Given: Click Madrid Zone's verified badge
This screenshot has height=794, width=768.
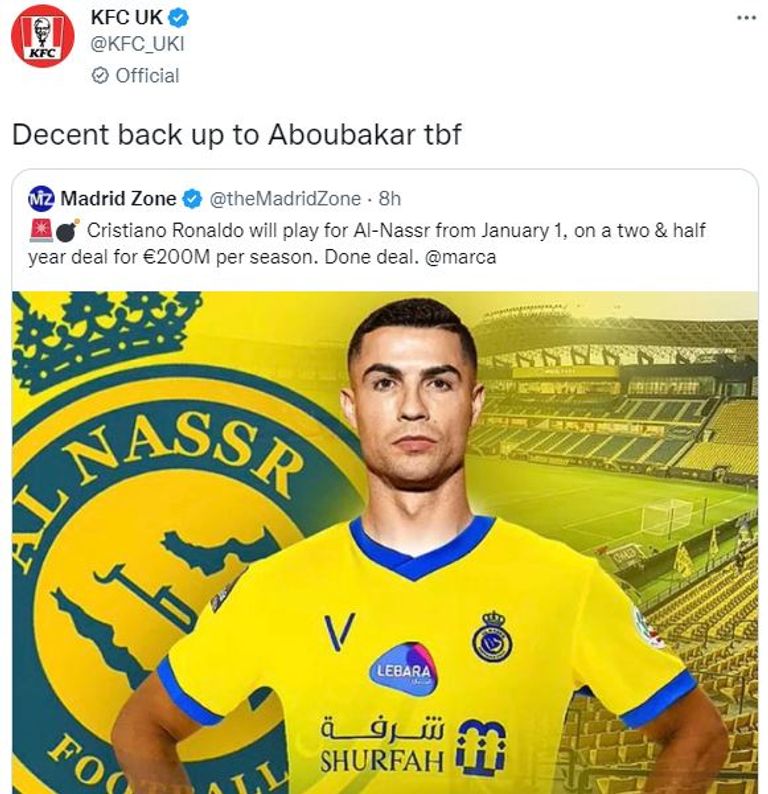Looking at the screenshot, I should 192,199.
